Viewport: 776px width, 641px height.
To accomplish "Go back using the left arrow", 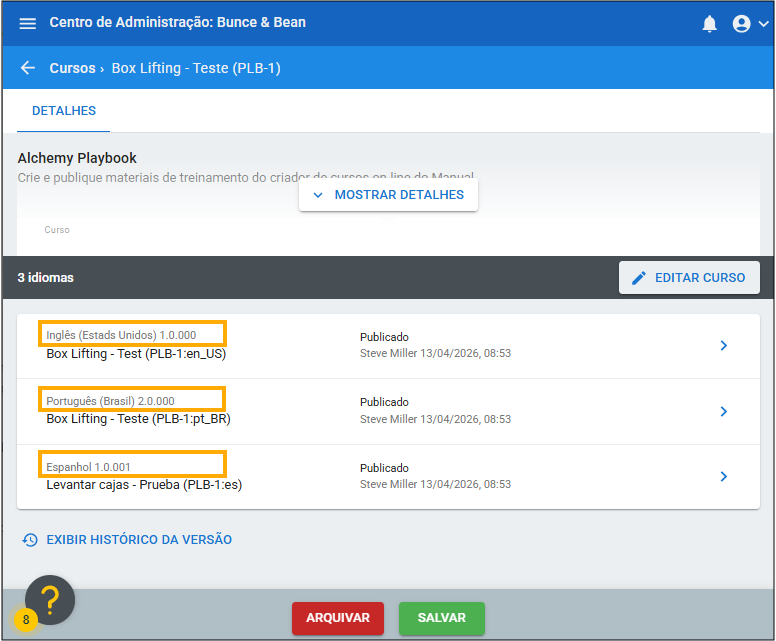I will click(x=27, y=68).
